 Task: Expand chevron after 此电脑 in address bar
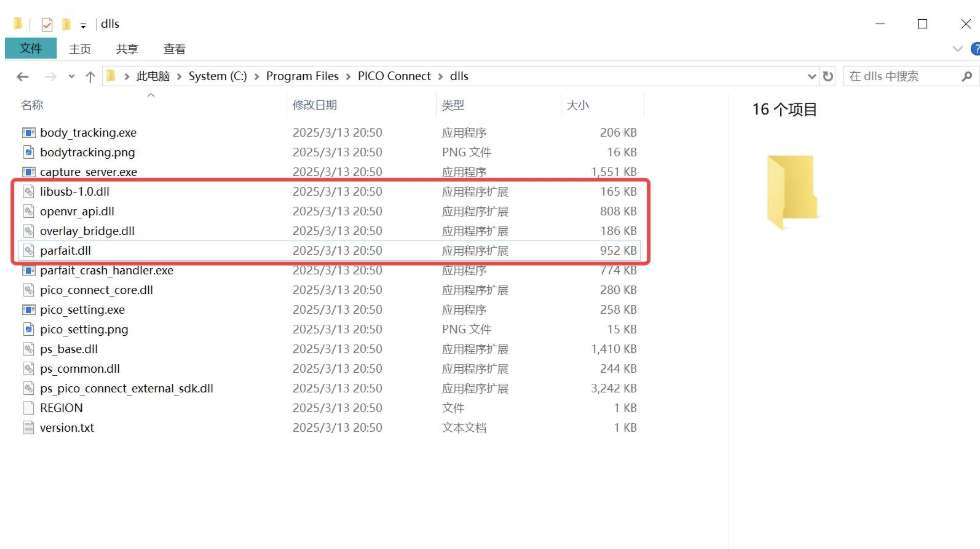pyautogui.click(x=179, y=76)
